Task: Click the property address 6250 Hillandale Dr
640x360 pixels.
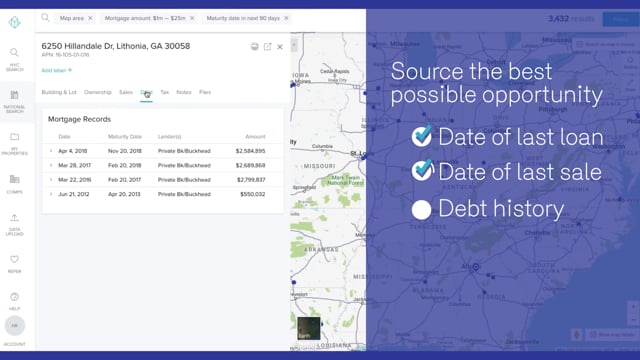Action: (116, 46)
